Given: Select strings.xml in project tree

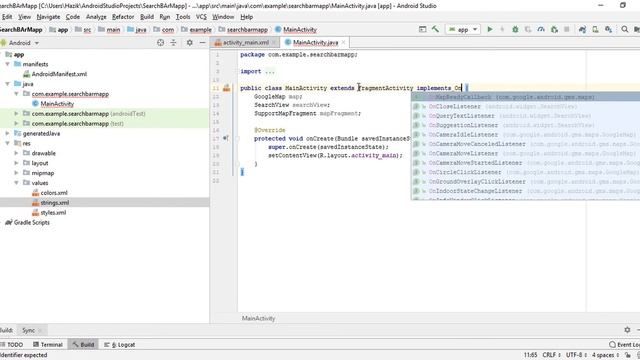Looking at the screenshot, I should pos(51,202).
